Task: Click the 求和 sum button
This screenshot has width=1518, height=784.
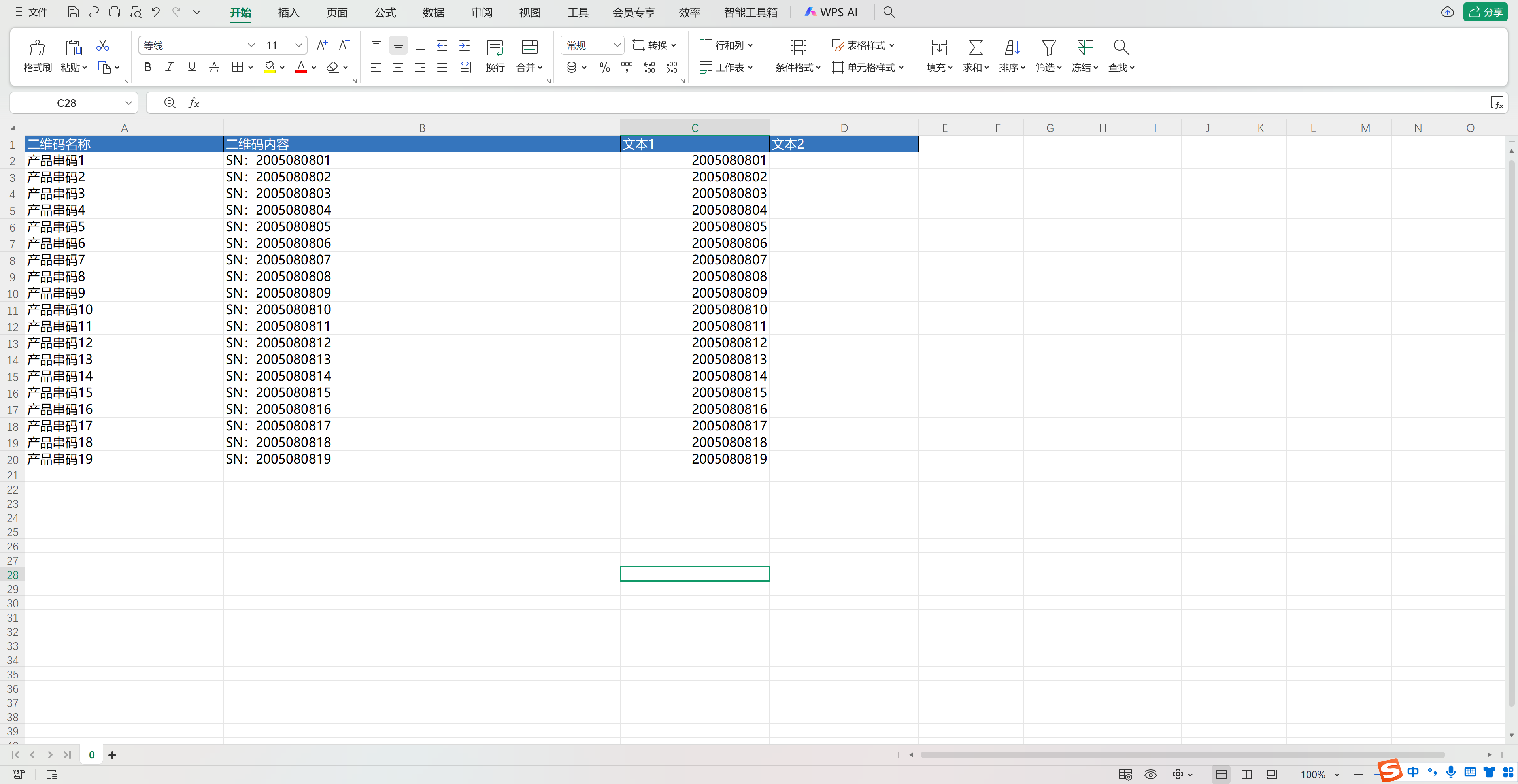Action: pos(976,56)
